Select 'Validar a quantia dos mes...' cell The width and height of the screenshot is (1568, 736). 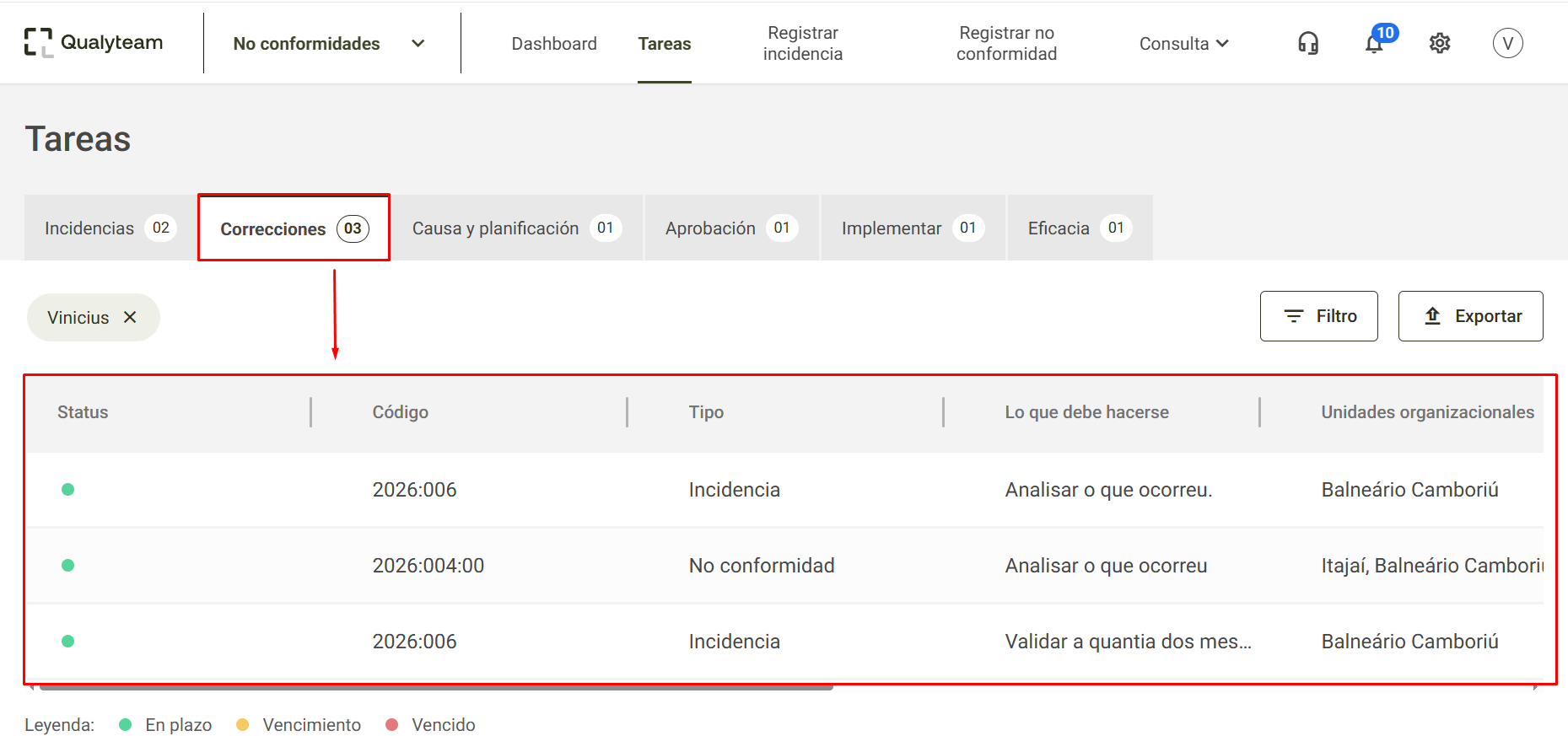point(1129,642)
